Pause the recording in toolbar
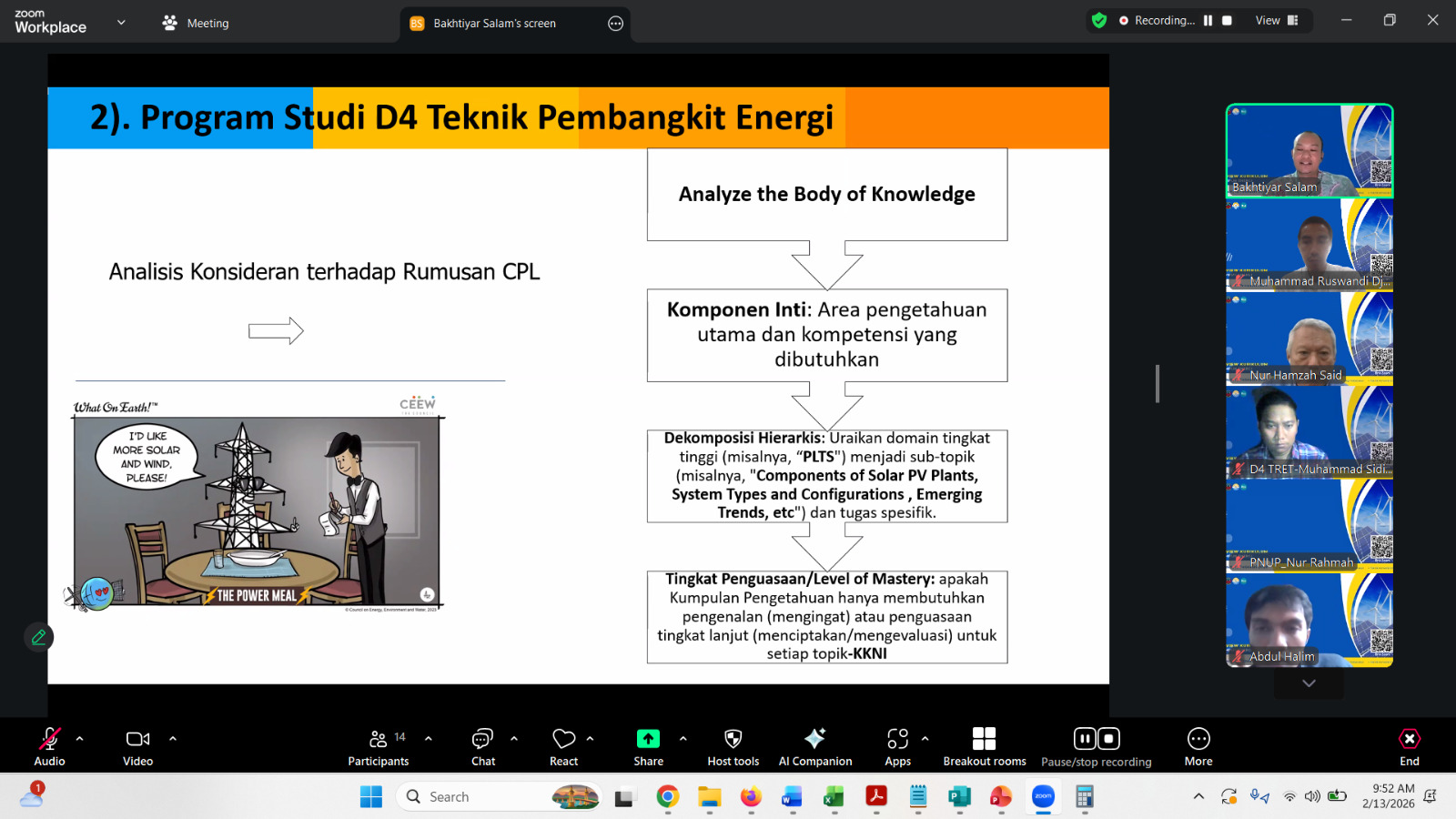1456x819 pixels. pyautogui.click(x=1085, y=738)
